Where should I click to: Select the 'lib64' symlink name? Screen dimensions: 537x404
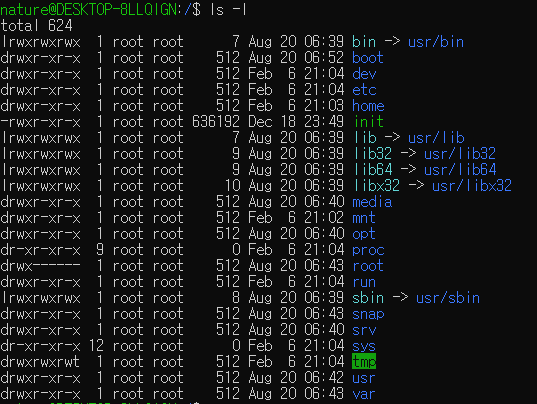(373, 170)
